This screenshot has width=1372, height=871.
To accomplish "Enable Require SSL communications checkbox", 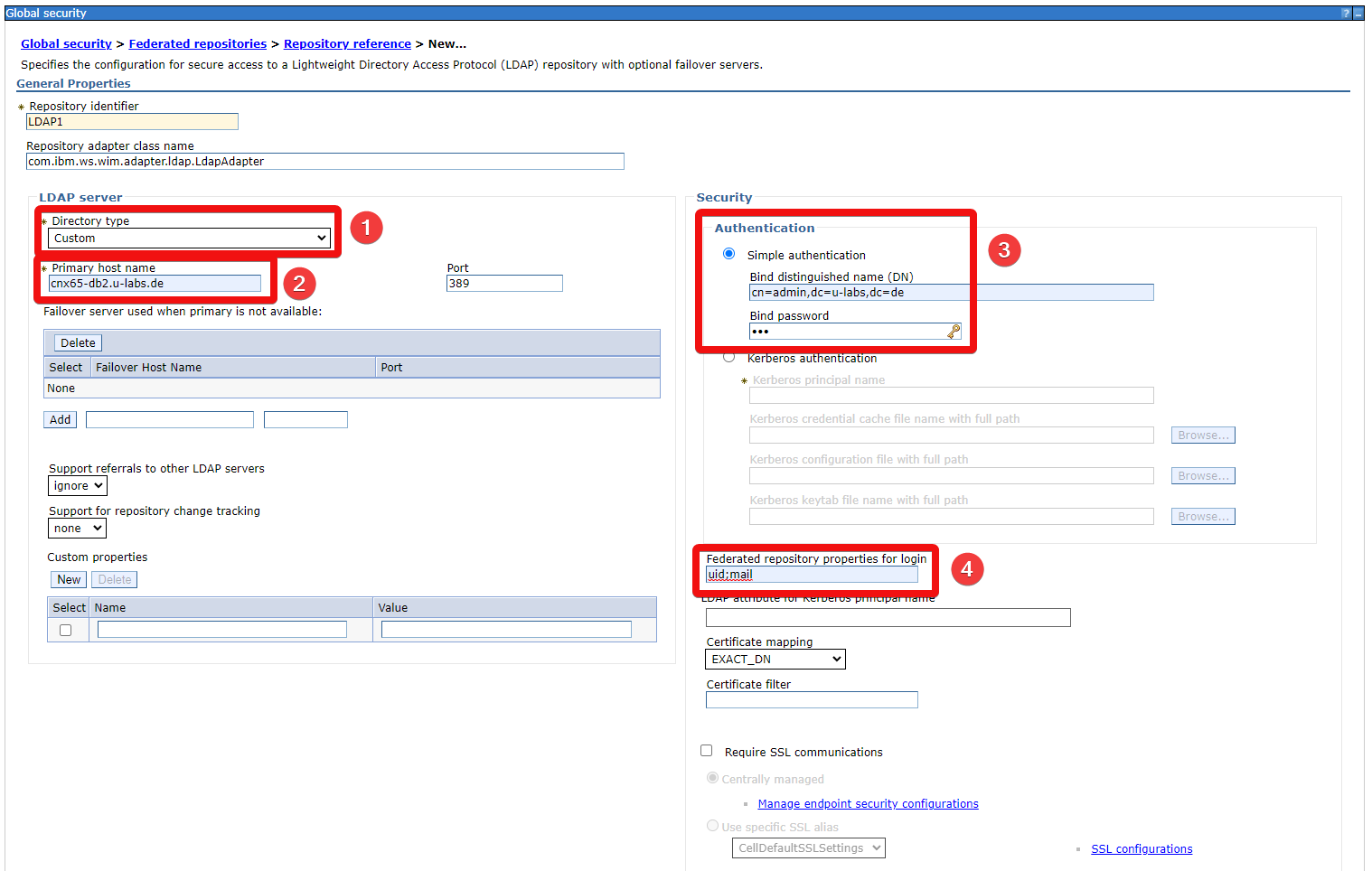I will 707,751.
